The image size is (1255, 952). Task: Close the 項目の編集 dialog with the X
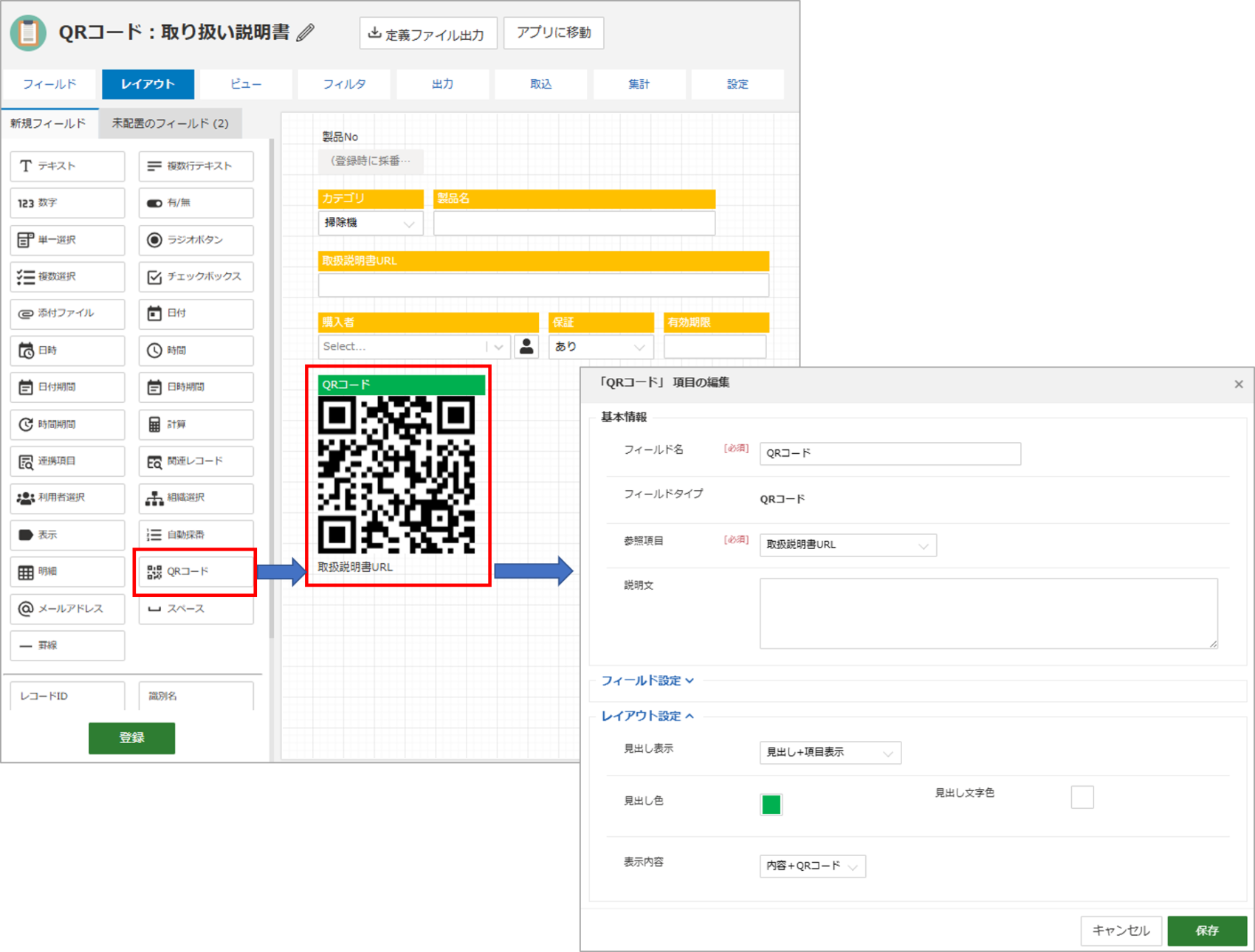coord(1239,384)
